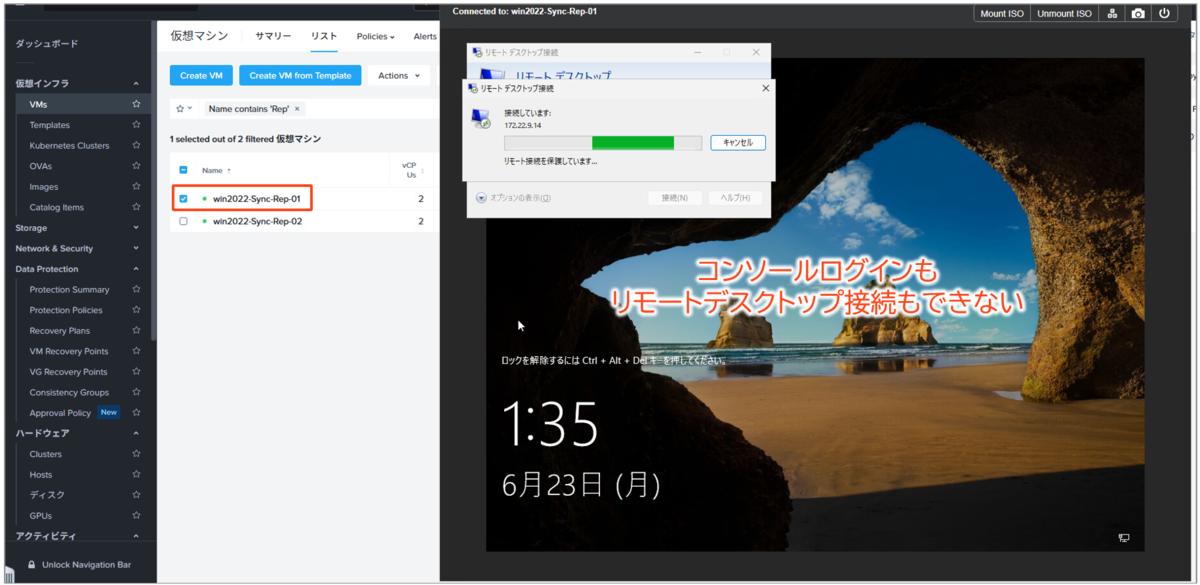Open Approval Policy in the sidebar

[x=60, y=412]
